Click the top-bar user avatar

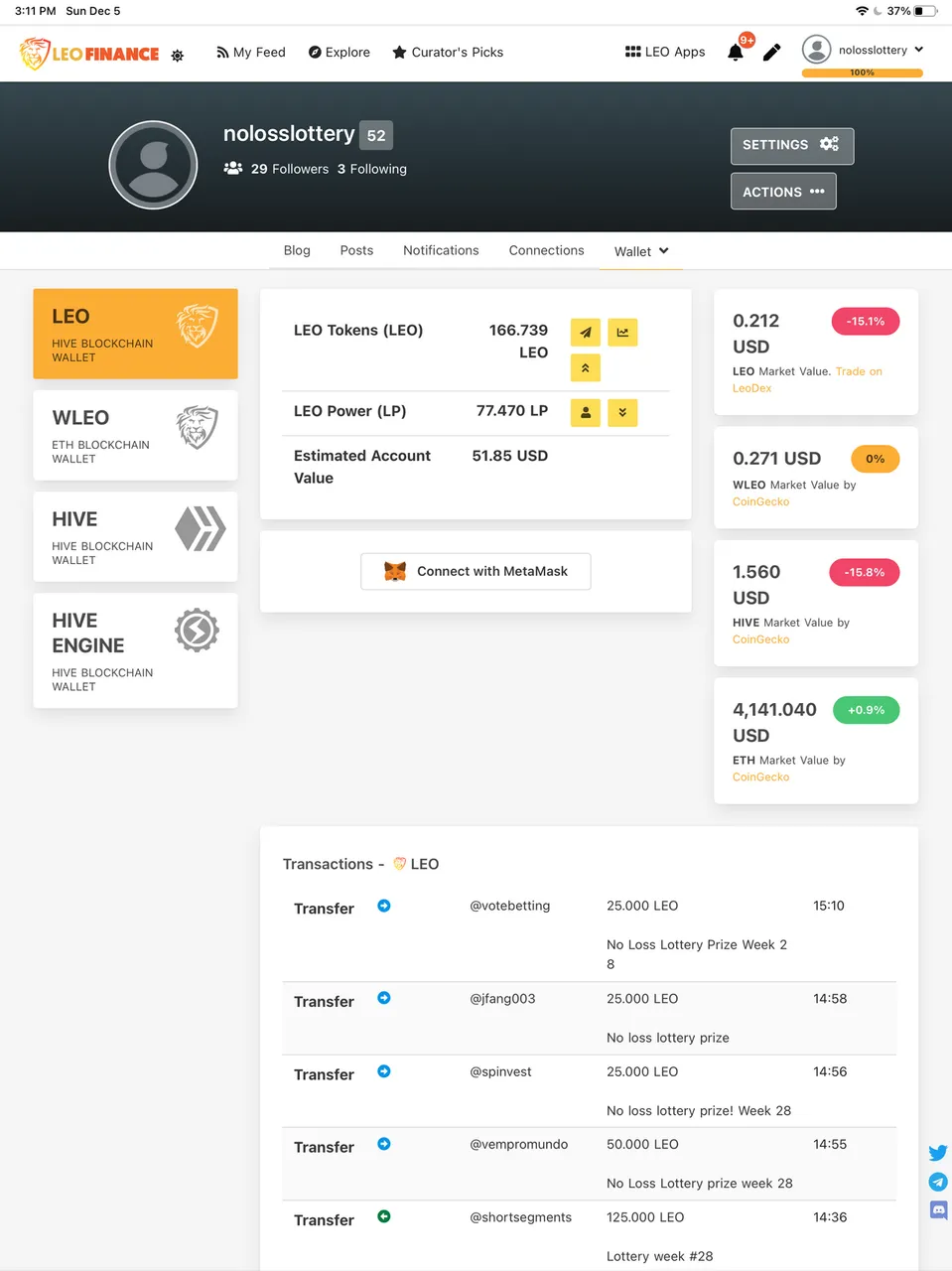[816, 50]
